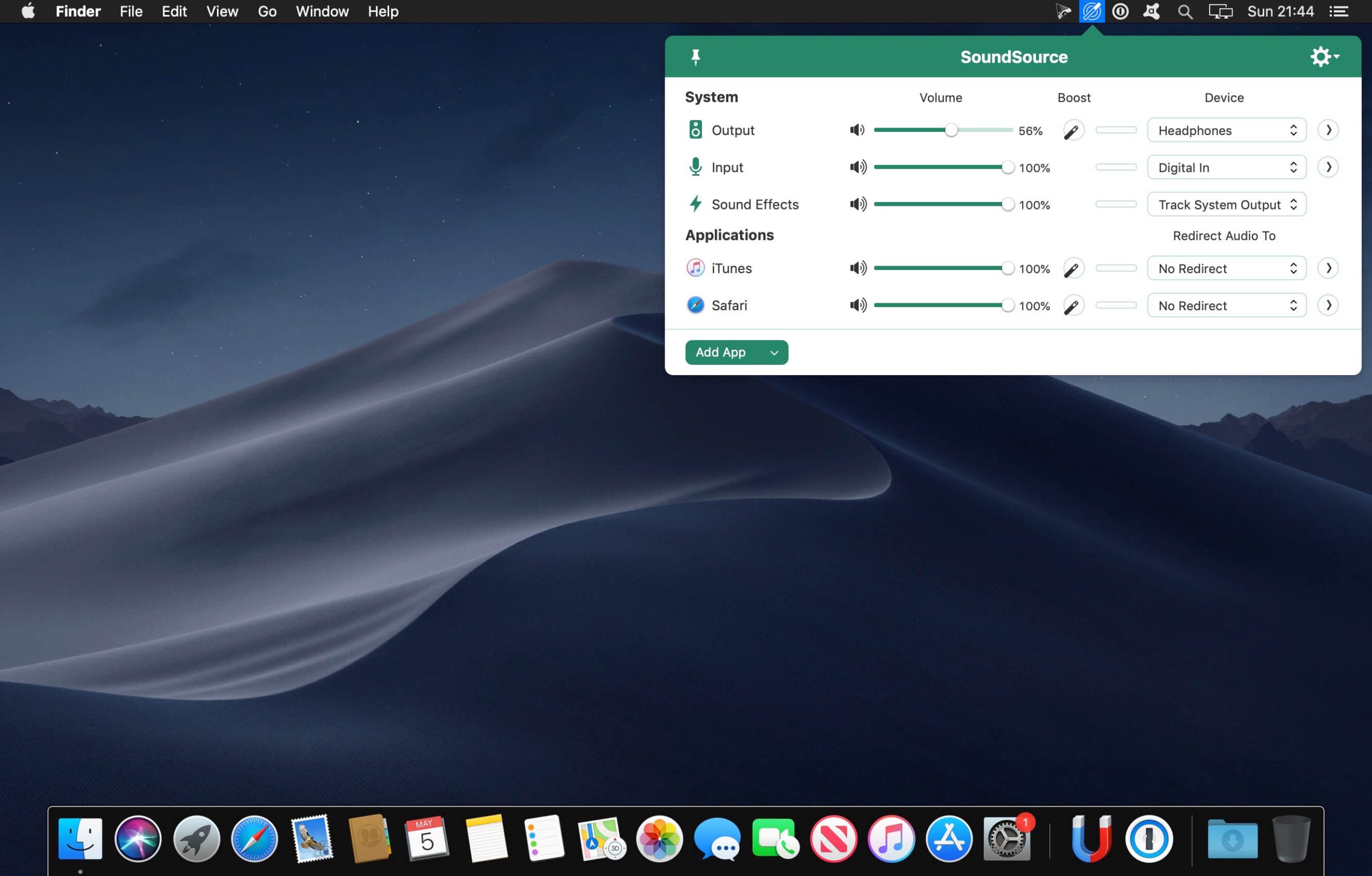Image resolution: width=1372 pixels, height=876 pixels.
Task: Open the Headphones output device dropdown
Action: [x=1226, y=130]
